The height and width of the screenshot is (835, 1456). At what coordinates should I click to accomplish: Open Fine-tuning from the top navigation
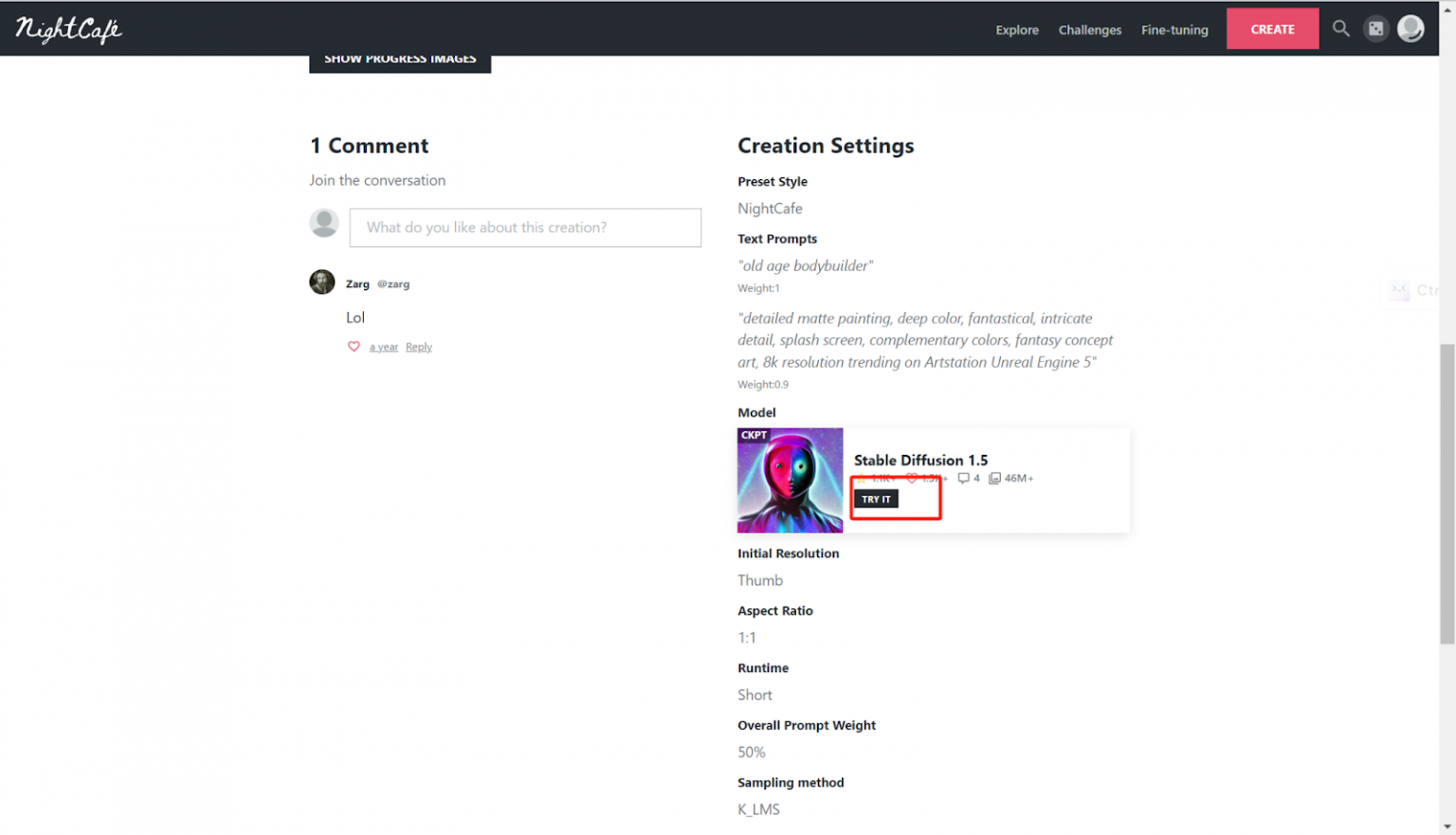point(1174,30)
